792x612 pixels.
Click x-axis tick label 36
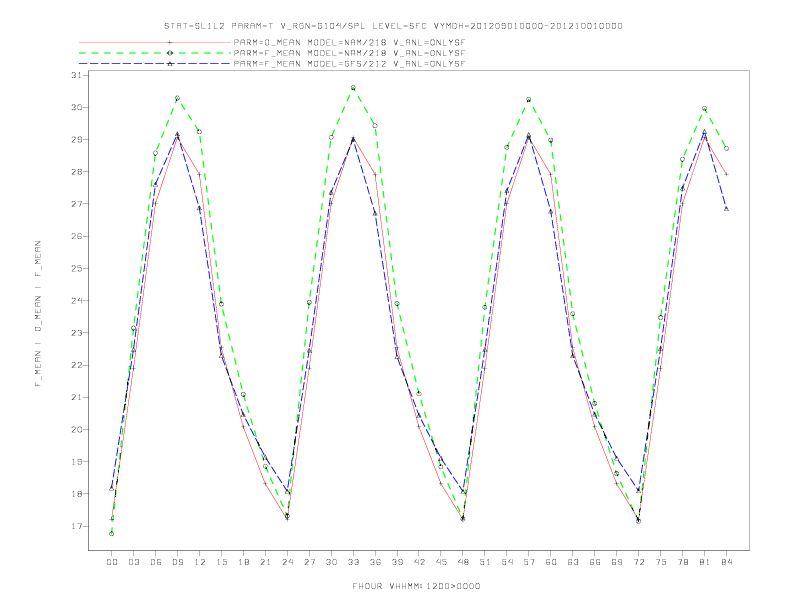click(375, 562)
